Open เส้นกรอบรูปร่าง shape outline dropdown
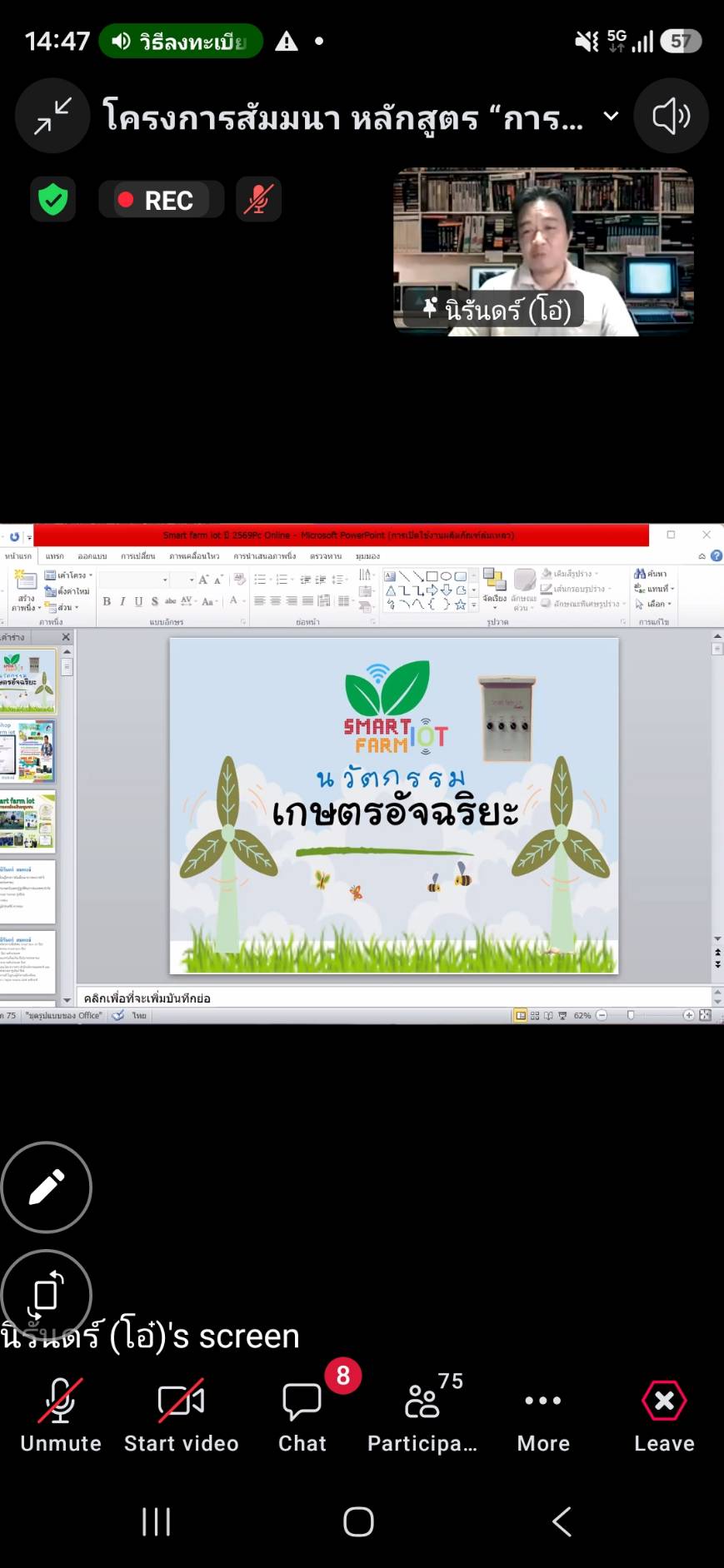This screenshot has height=1568, width=724. [576, 589]
